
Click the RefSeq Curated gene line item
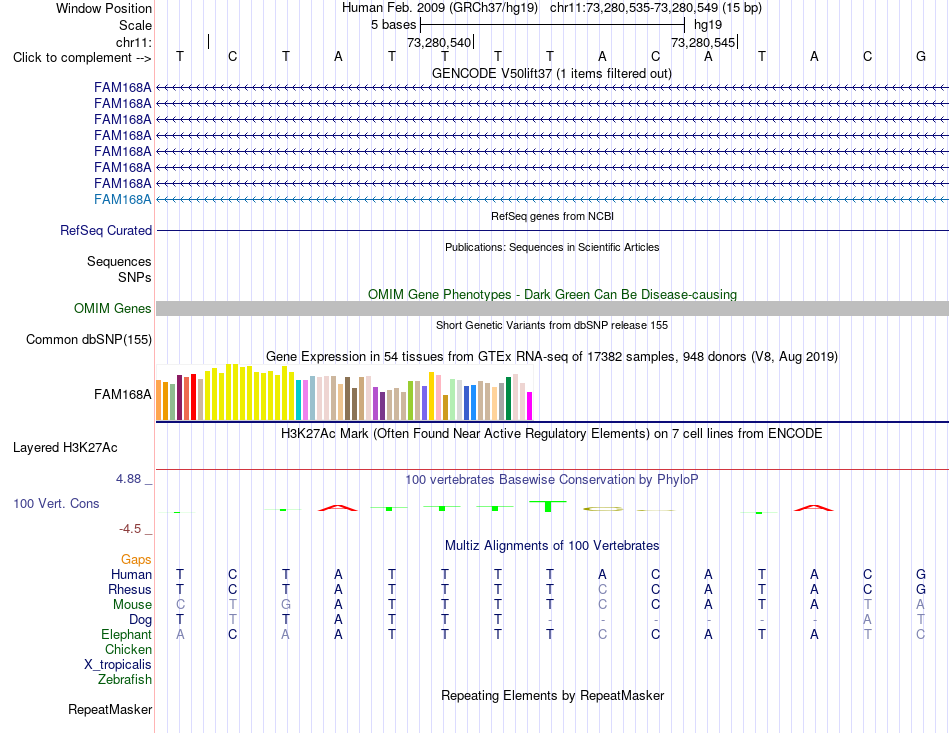coord(552,230)
